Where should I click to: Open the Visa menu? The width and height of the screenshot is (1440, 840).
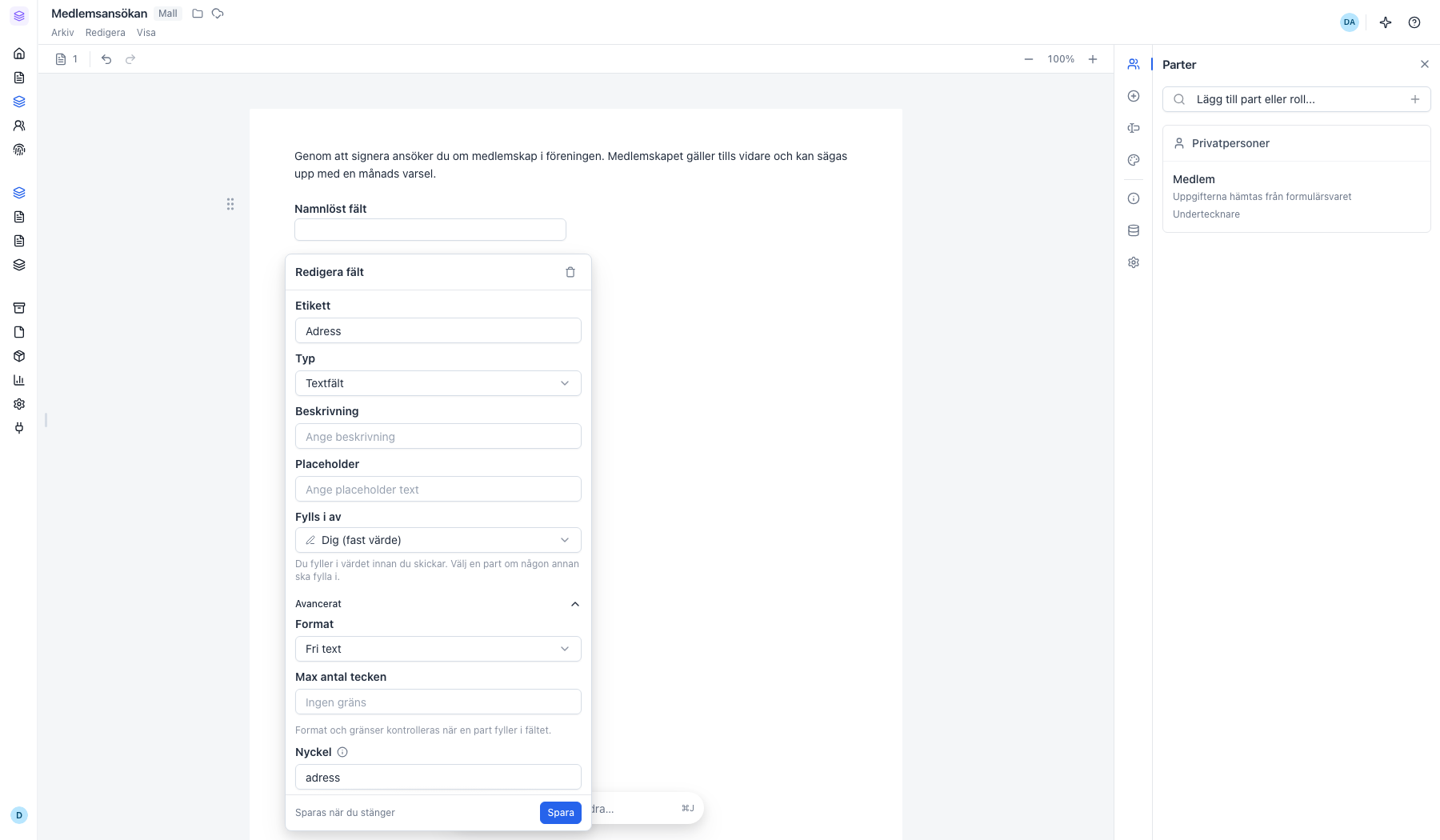pos(146,33)
